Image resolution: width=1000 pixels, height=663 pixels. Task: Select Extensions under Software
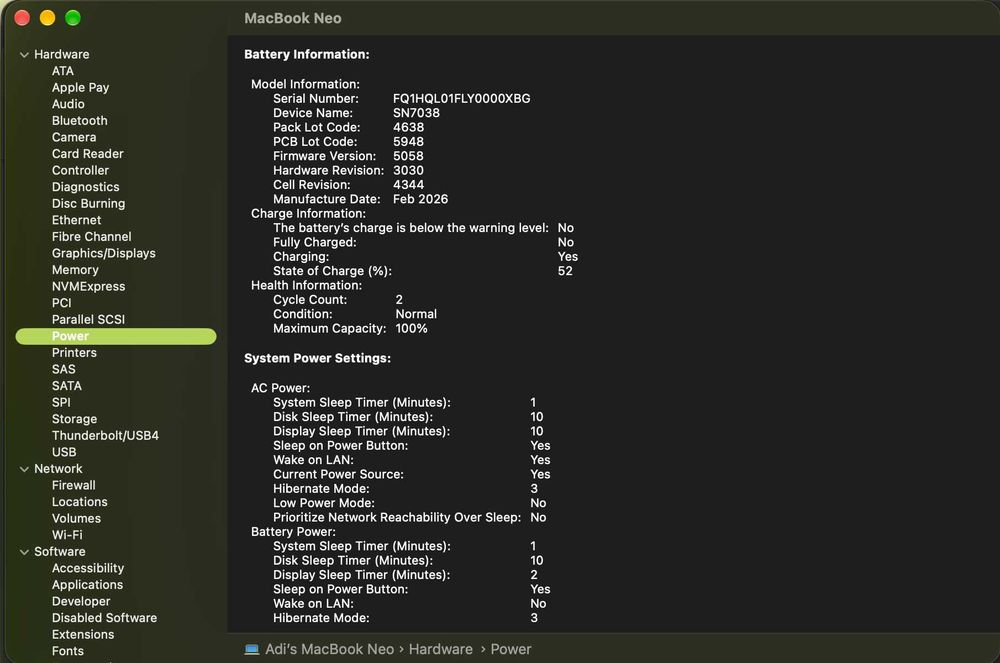[x=83, y=634]
